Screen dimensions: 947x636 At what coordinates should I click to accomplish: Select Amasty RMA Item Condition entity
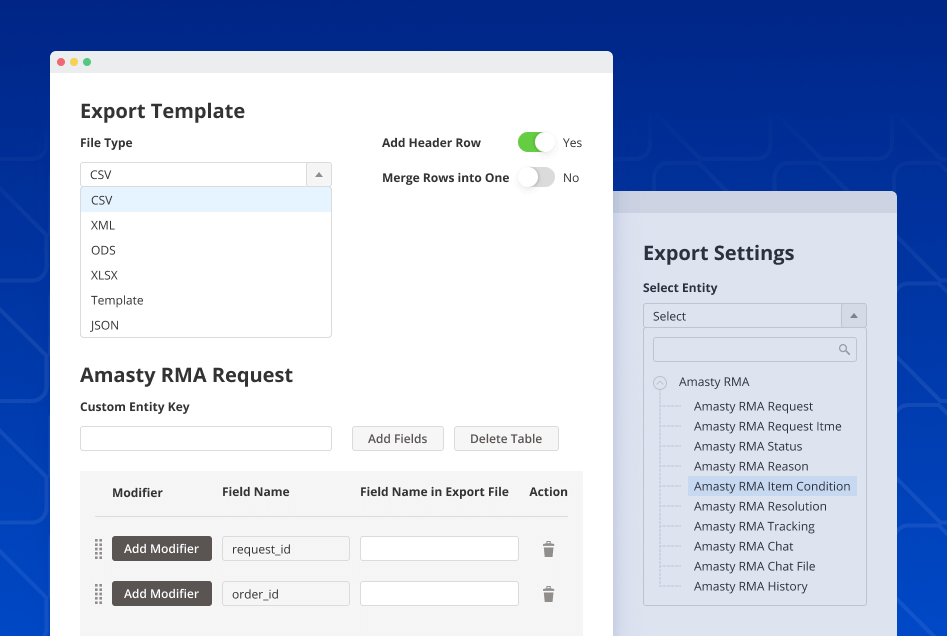click(x=771, y=486)
